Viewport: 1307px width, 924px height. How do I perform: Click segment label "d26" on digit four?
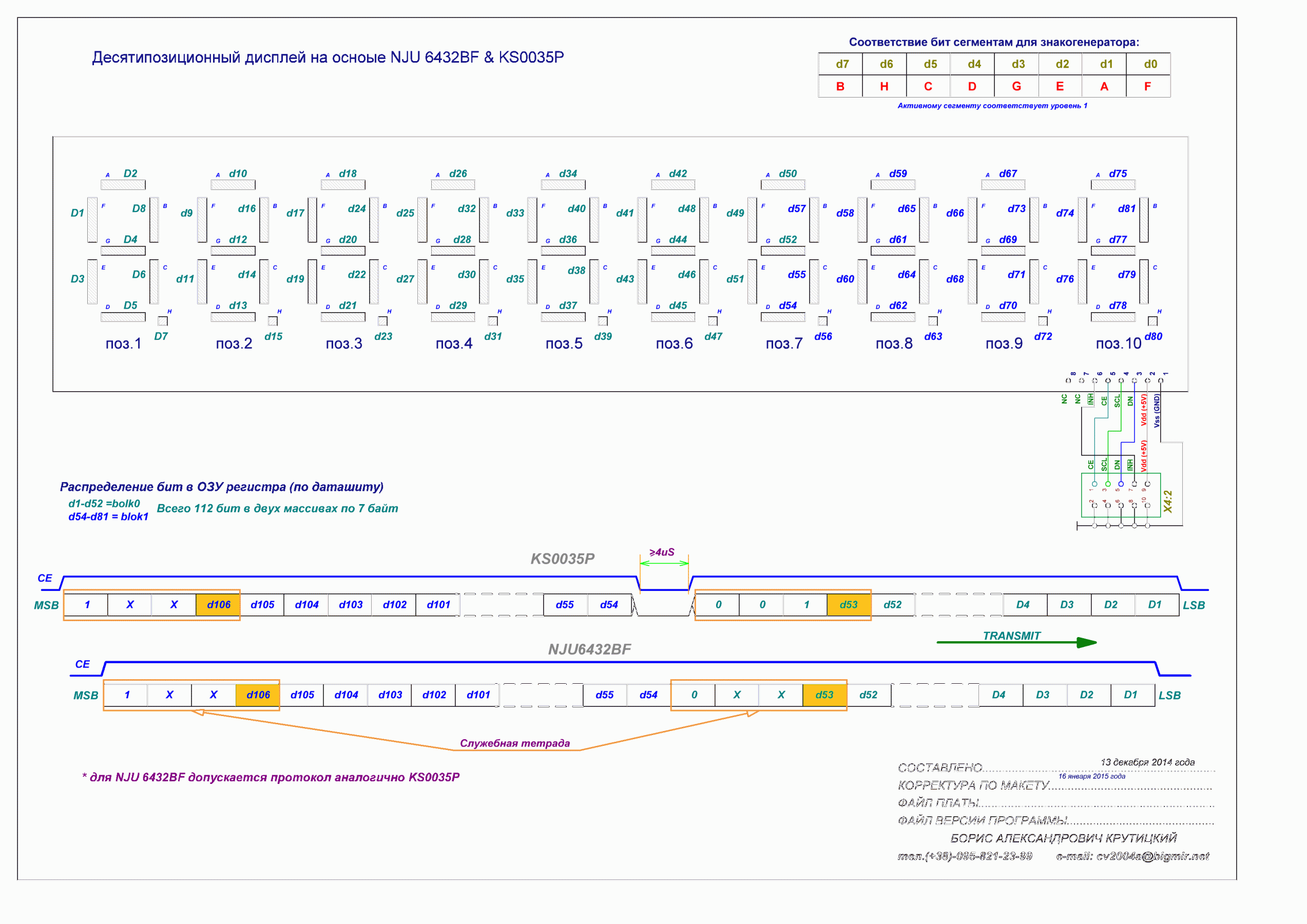click(x=458, y=174)
